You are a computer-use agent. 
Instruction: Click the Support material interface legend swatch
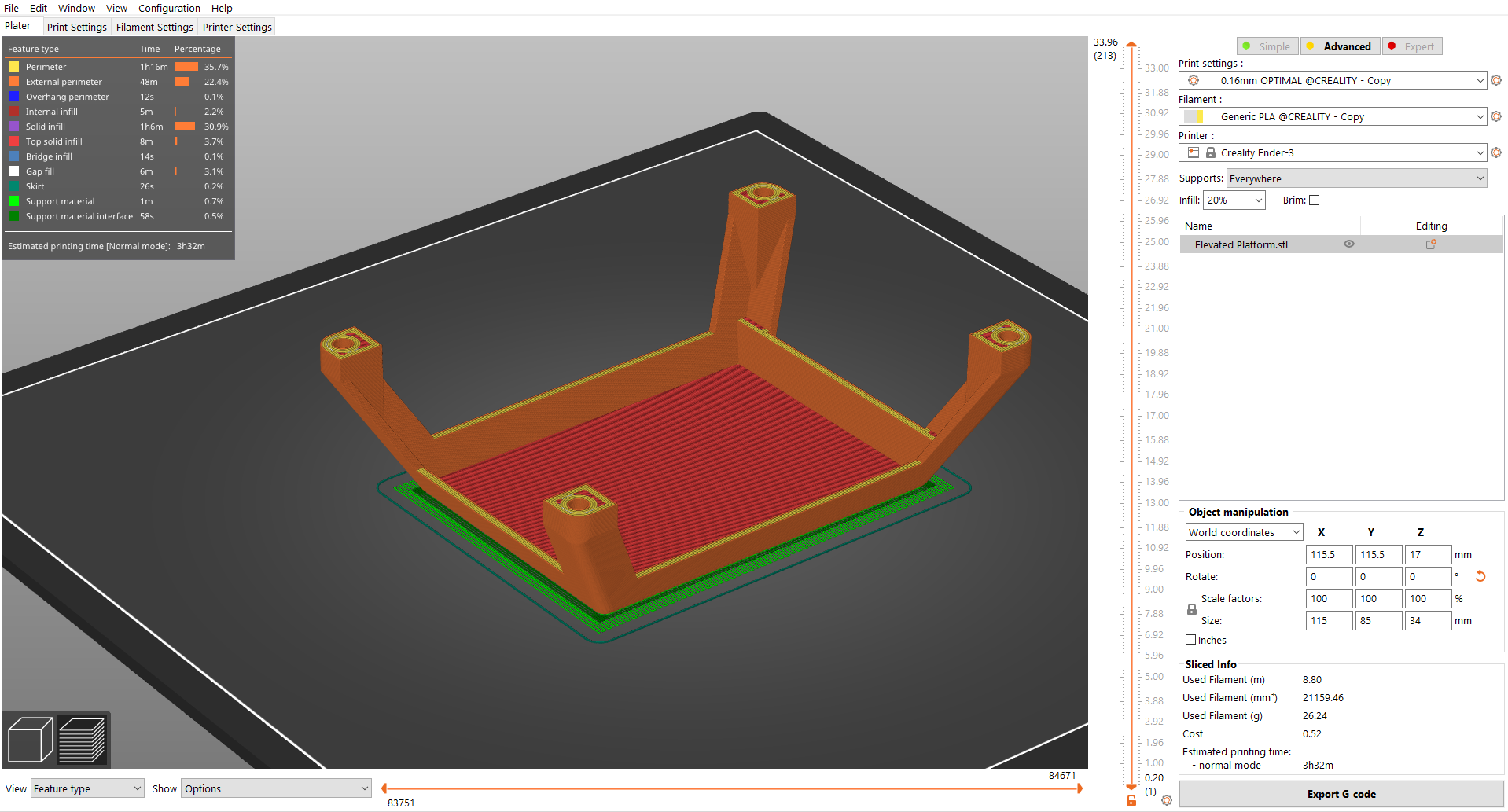pos(13,216)
